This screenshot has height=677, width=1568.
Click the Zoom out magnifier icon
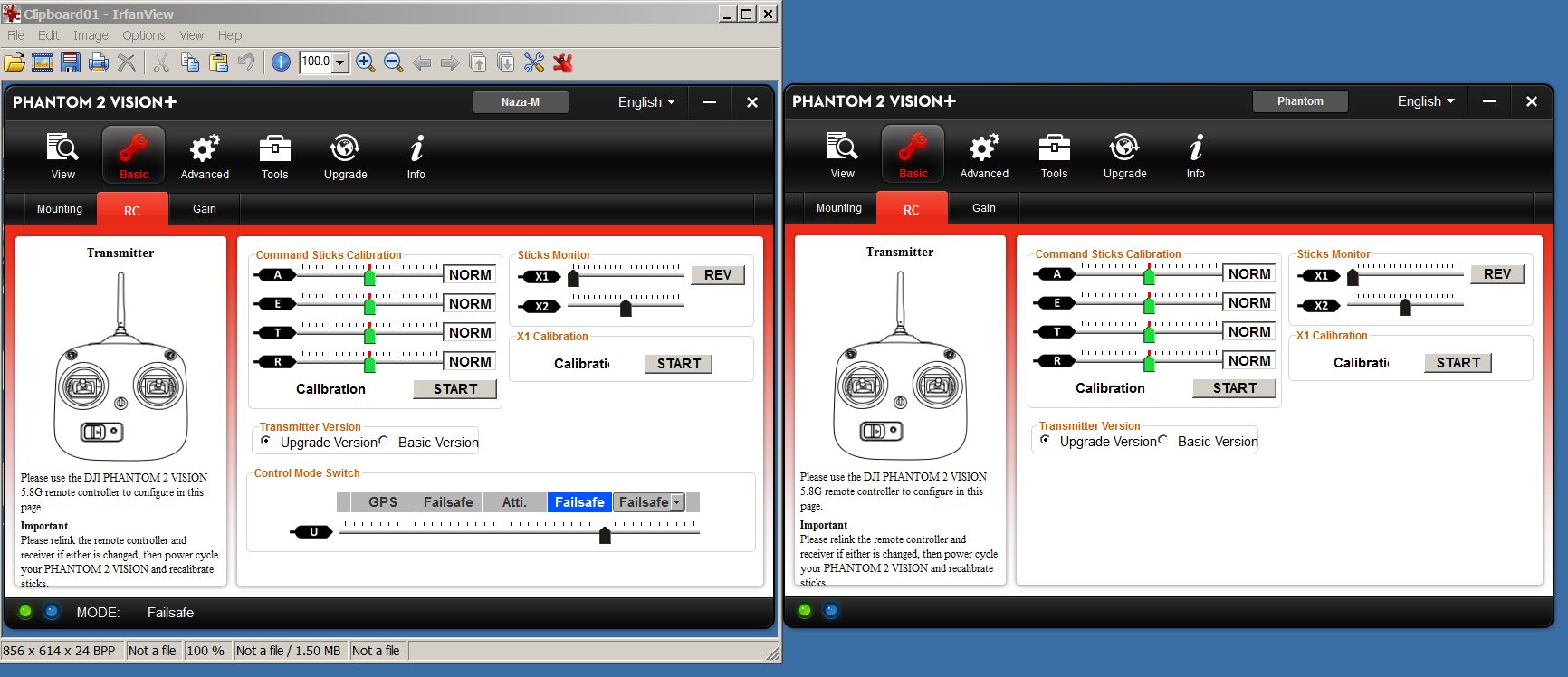393,62
